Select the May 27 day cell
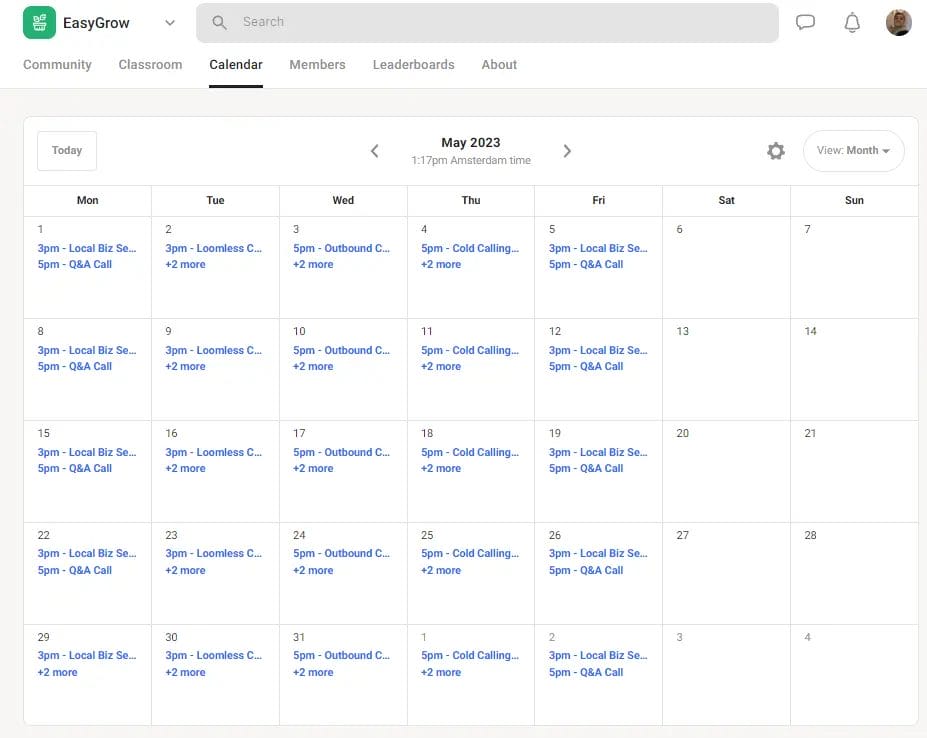Viewport: 927px width, 738px height. coord(726,572)
